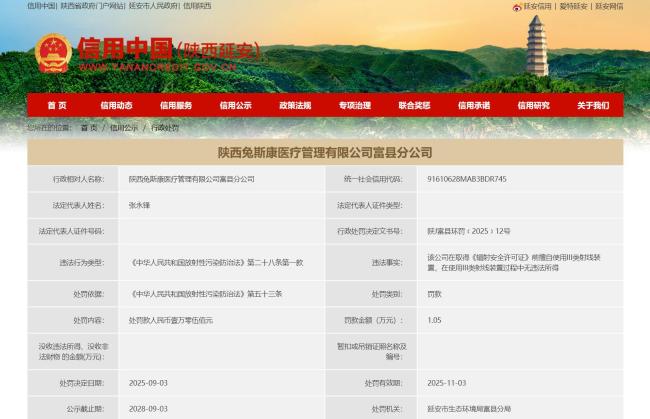Click the 行政相对人名称 field label
650x419 pixels.
pos(79,179)
